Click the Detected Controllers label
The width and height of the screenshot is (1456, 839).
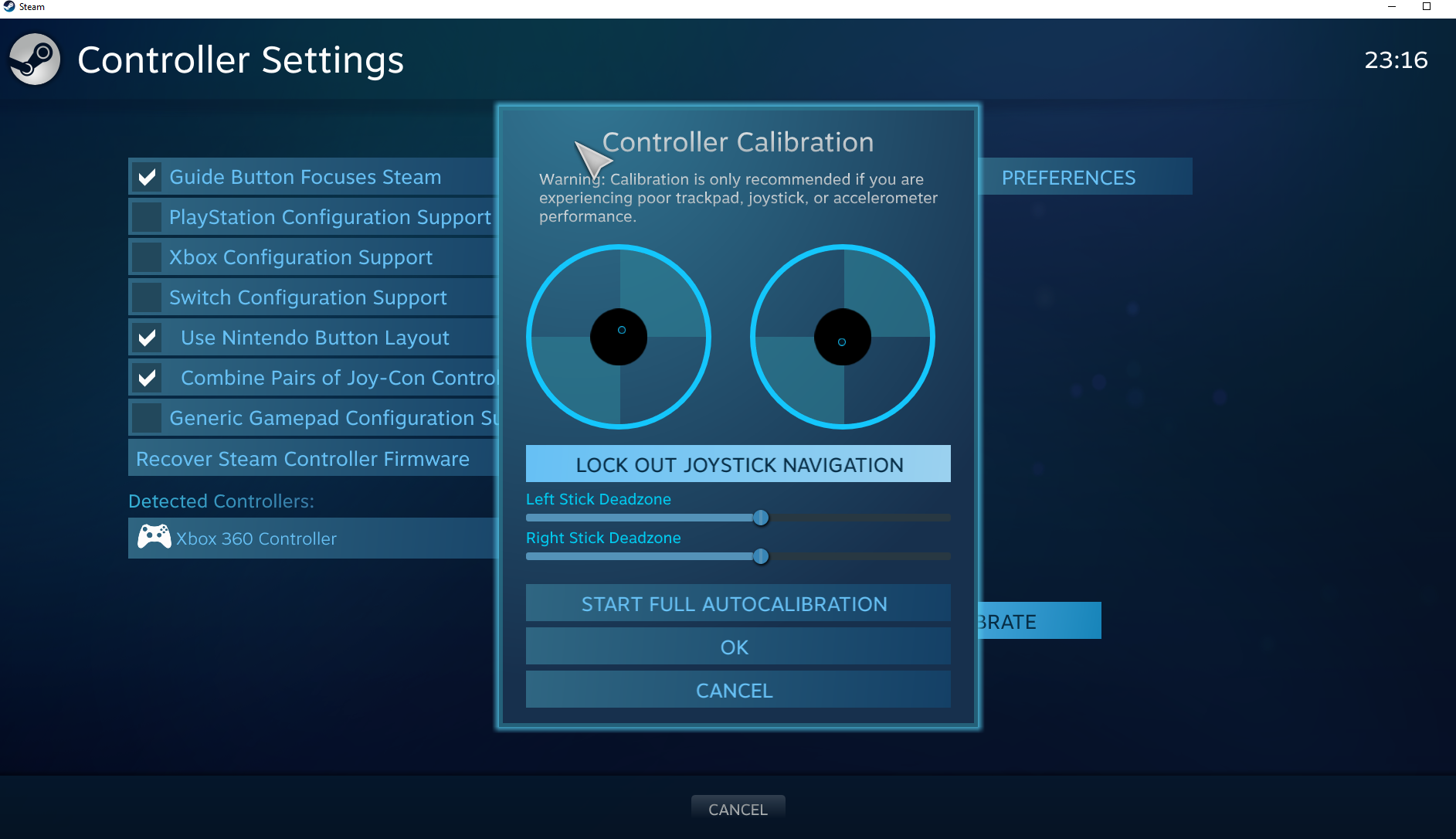tap(221, 501)
